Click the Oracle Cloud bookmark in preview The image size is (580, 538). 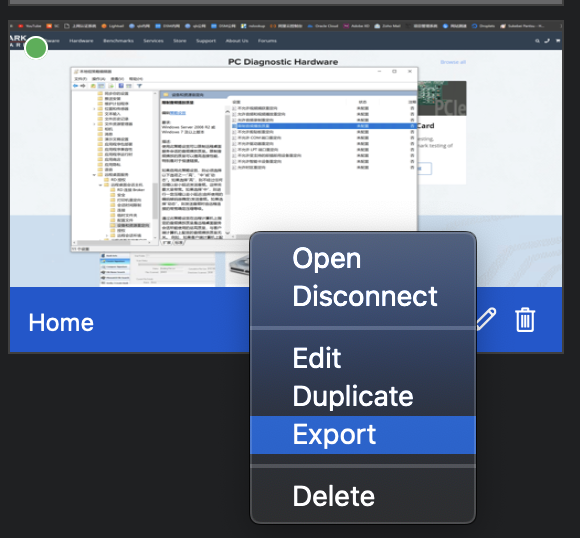click(323, 26)
